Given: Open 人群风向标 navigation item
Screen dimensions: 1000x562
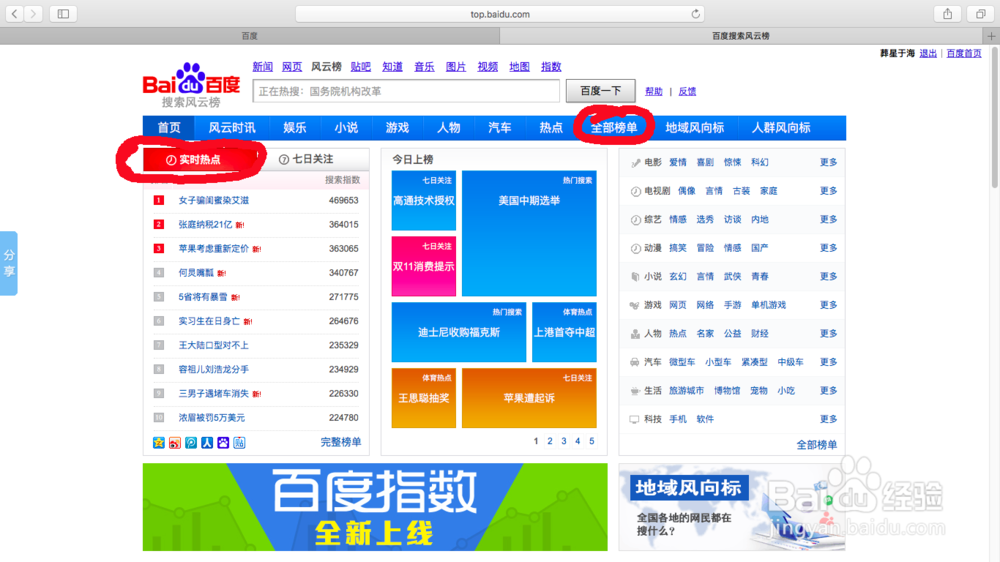Looking at the screenshot, I should (781, 128).
